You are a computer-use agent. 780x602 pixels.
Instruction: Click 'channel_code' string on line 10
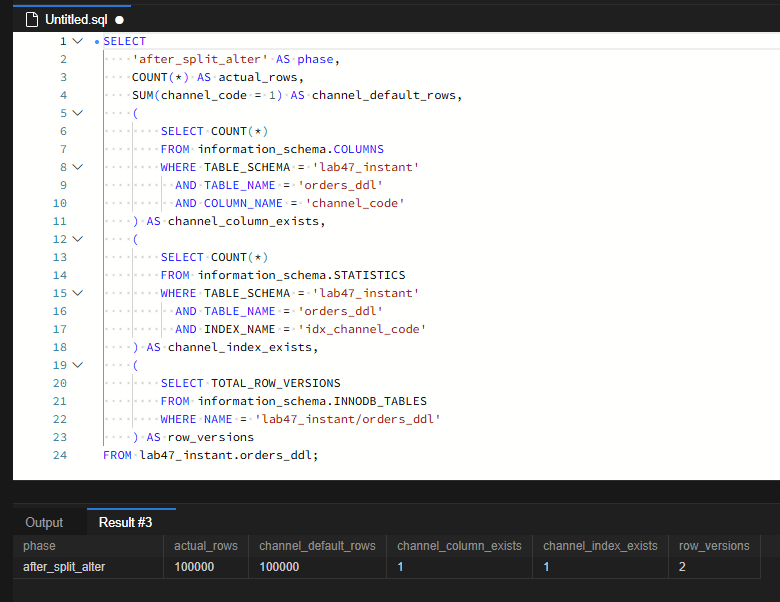click(355, 203)
